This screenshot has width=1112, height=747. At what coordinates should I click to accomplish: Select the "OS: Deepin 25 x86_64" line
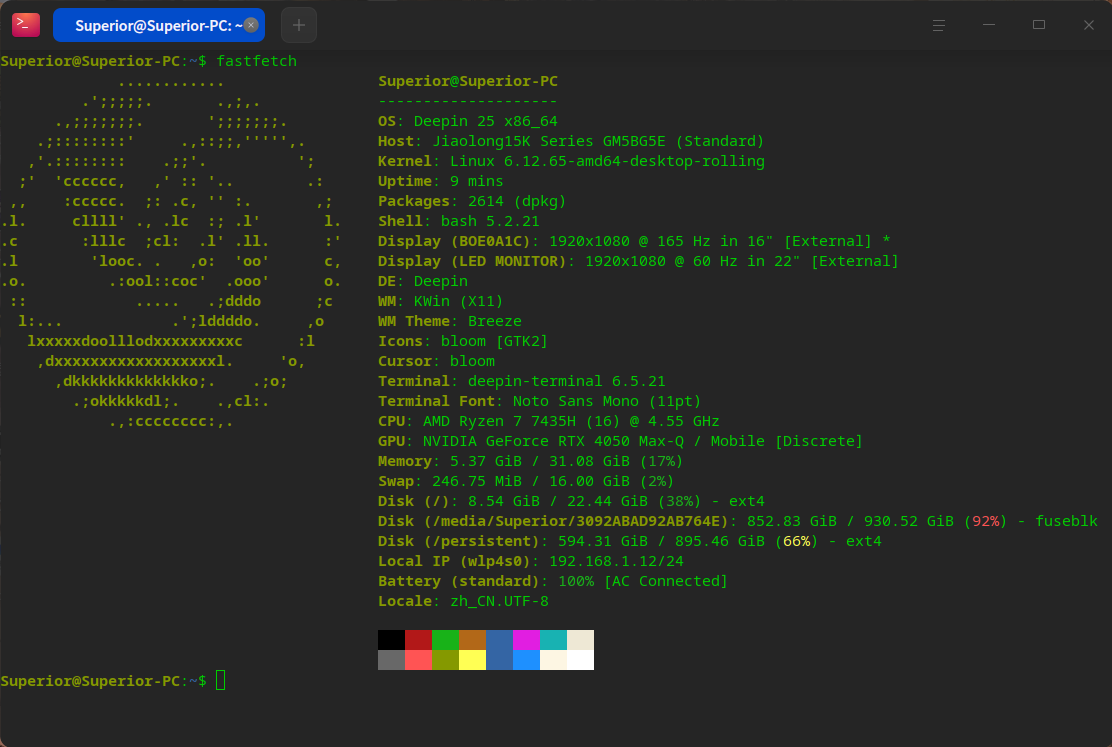click(x=468, y=121)
